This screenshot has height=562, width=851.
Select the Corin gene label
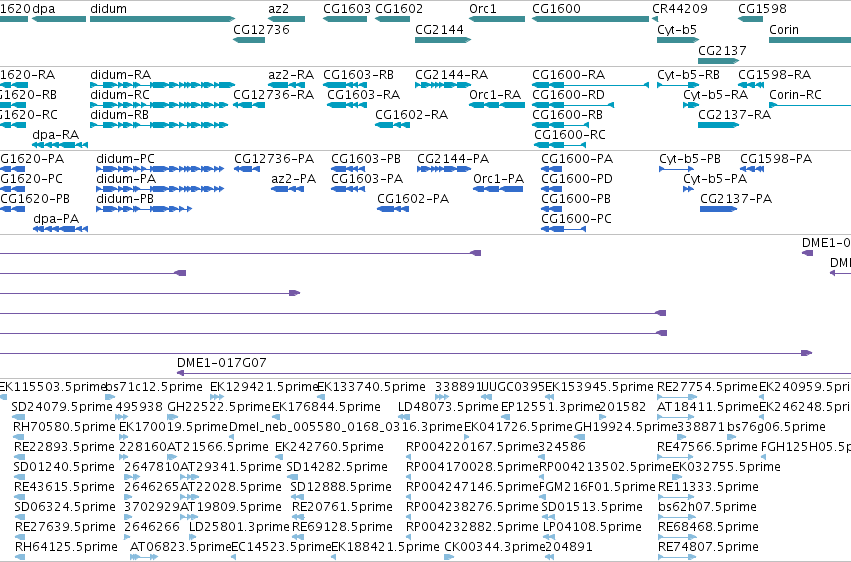pos(784,30)
